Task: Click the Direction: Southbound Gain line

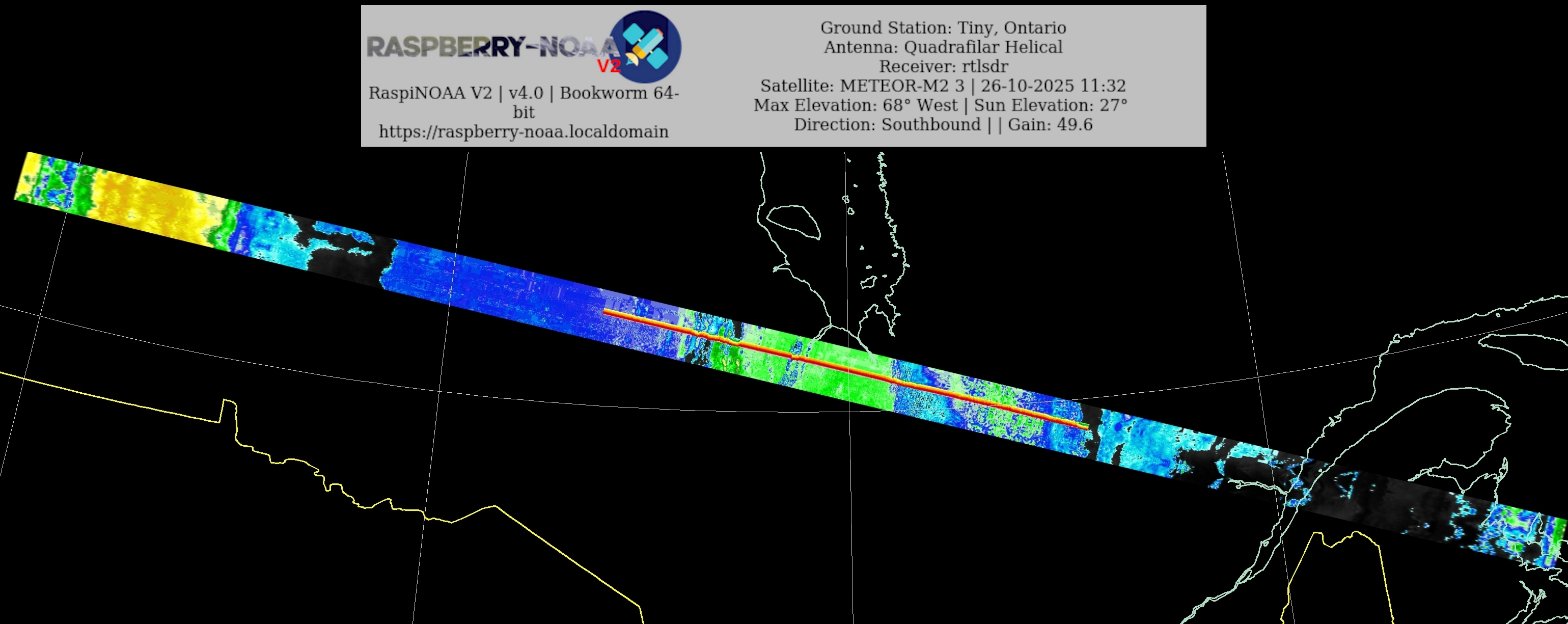Action: [943, 125]
